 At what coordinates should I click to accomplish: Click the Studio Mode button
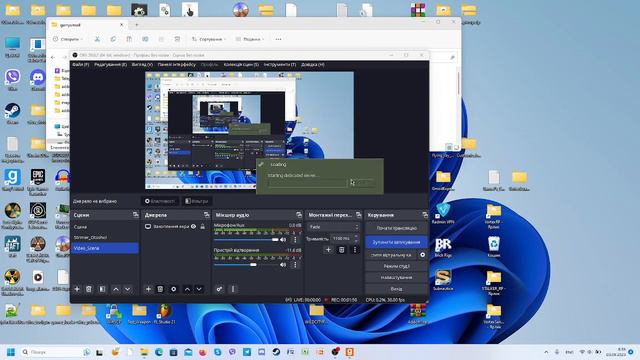[396, 266]
